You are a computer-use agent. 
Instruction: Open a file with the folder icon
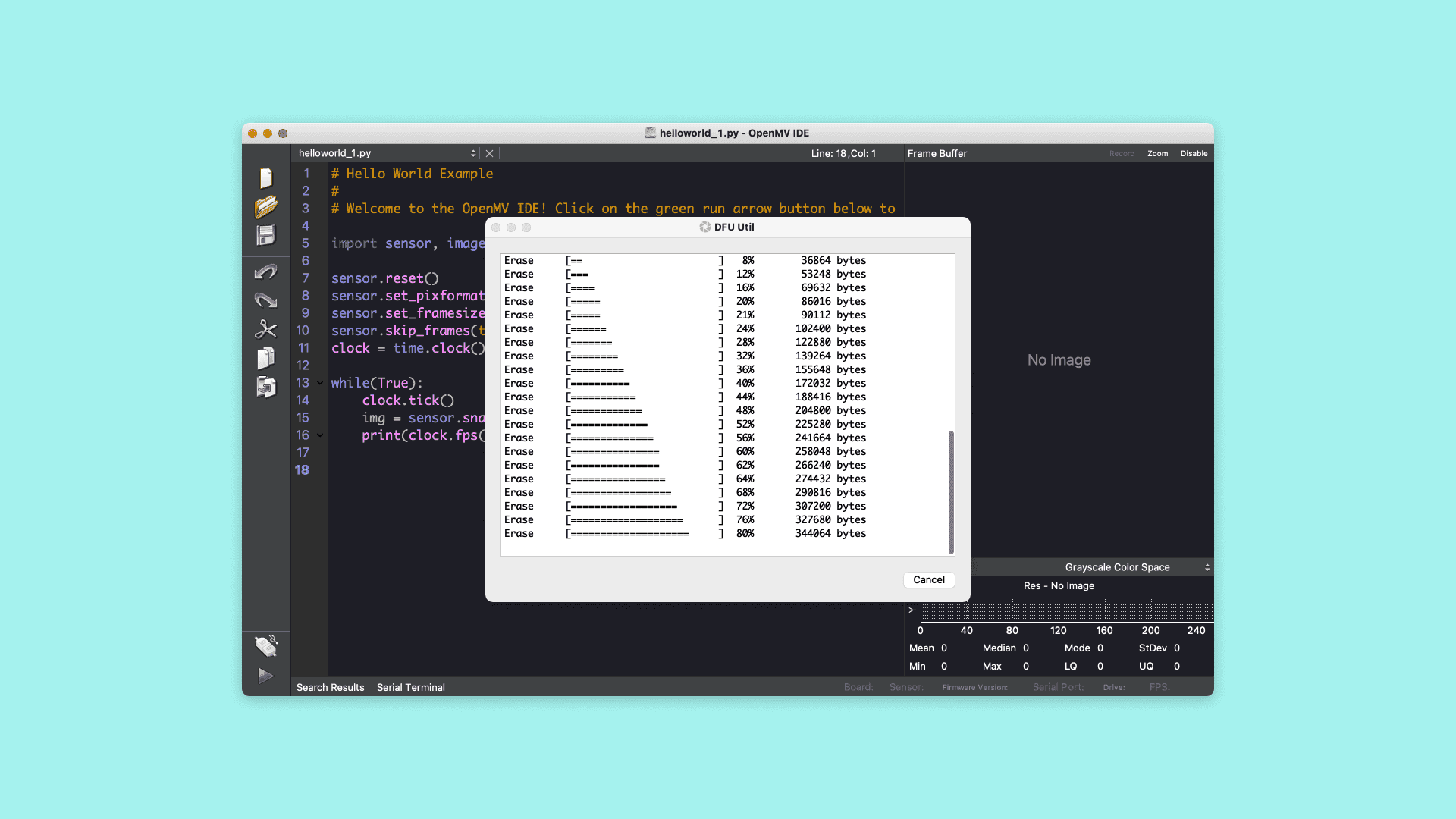[x=265, y=206]
